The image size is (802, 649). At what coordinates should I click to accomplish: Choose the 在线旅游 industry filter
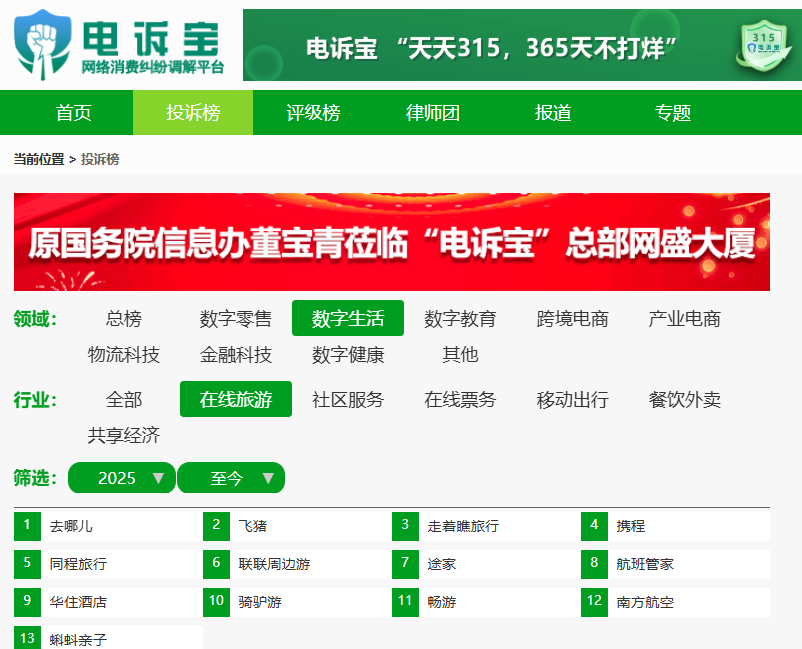(236, 399)
